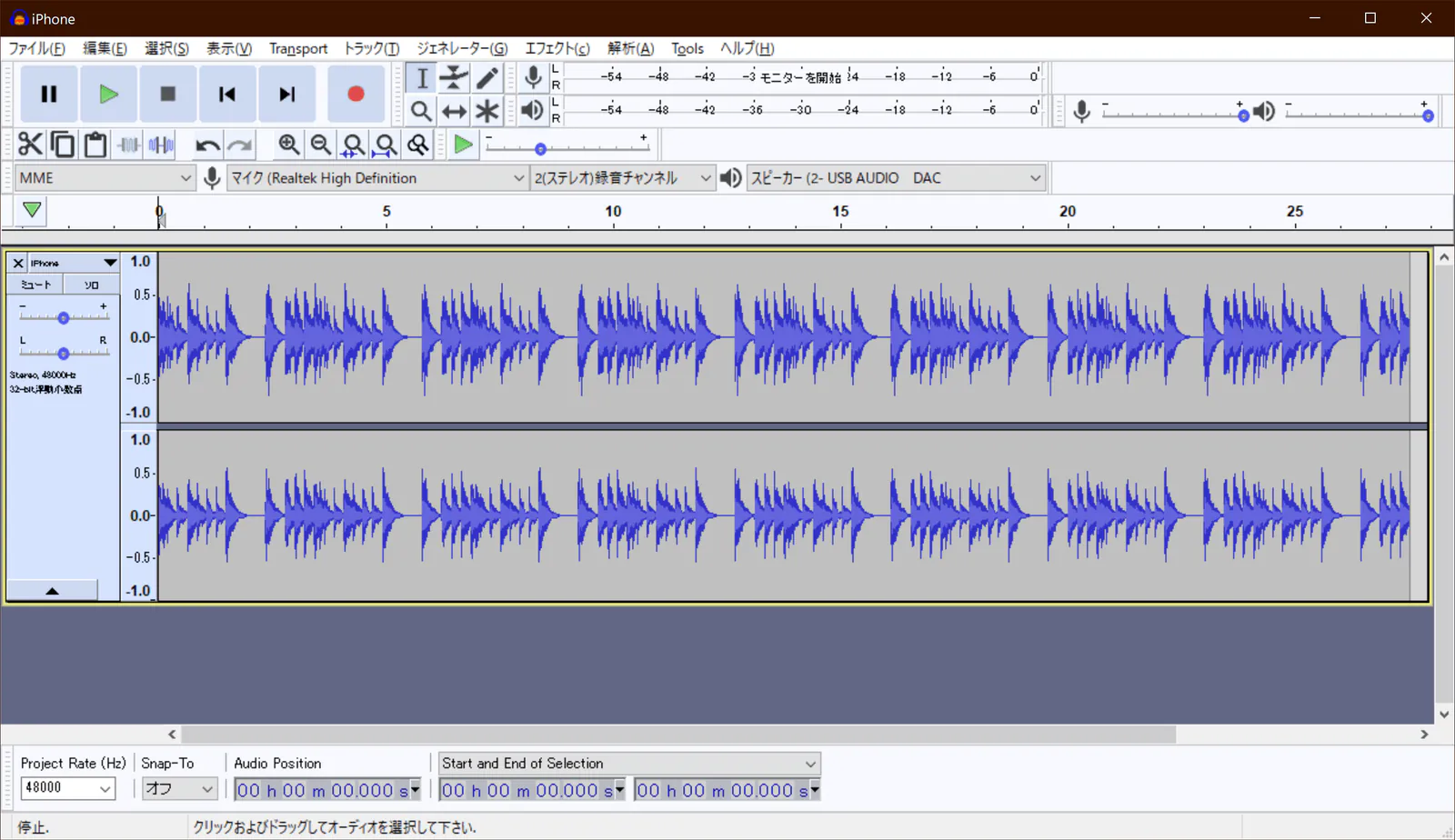Open the recording channels dropdown

coord(623,178)
